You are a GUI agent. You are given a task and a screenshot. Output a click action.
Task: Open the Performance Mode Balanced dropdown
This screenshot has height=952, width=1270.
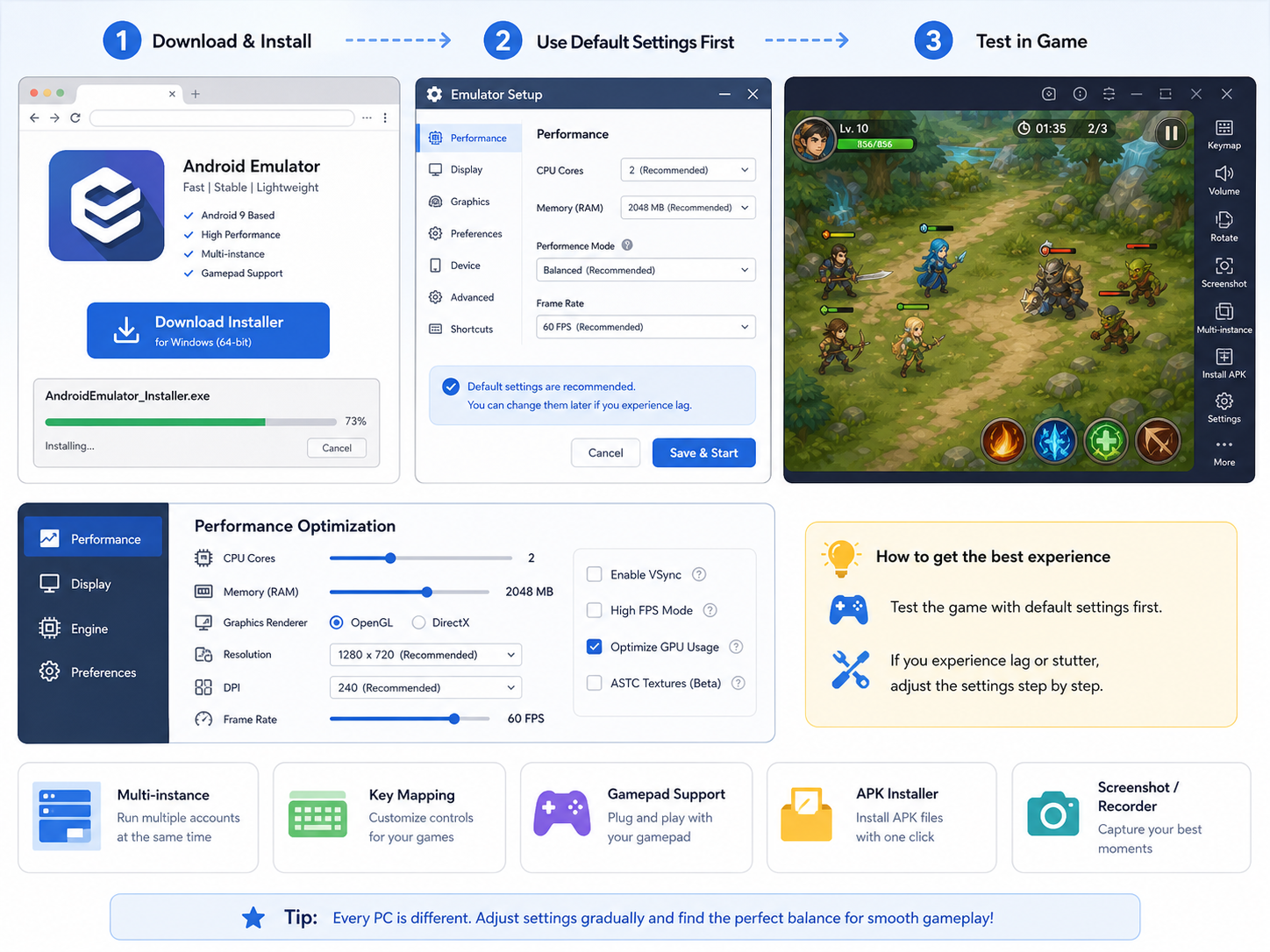pos(646,270)
